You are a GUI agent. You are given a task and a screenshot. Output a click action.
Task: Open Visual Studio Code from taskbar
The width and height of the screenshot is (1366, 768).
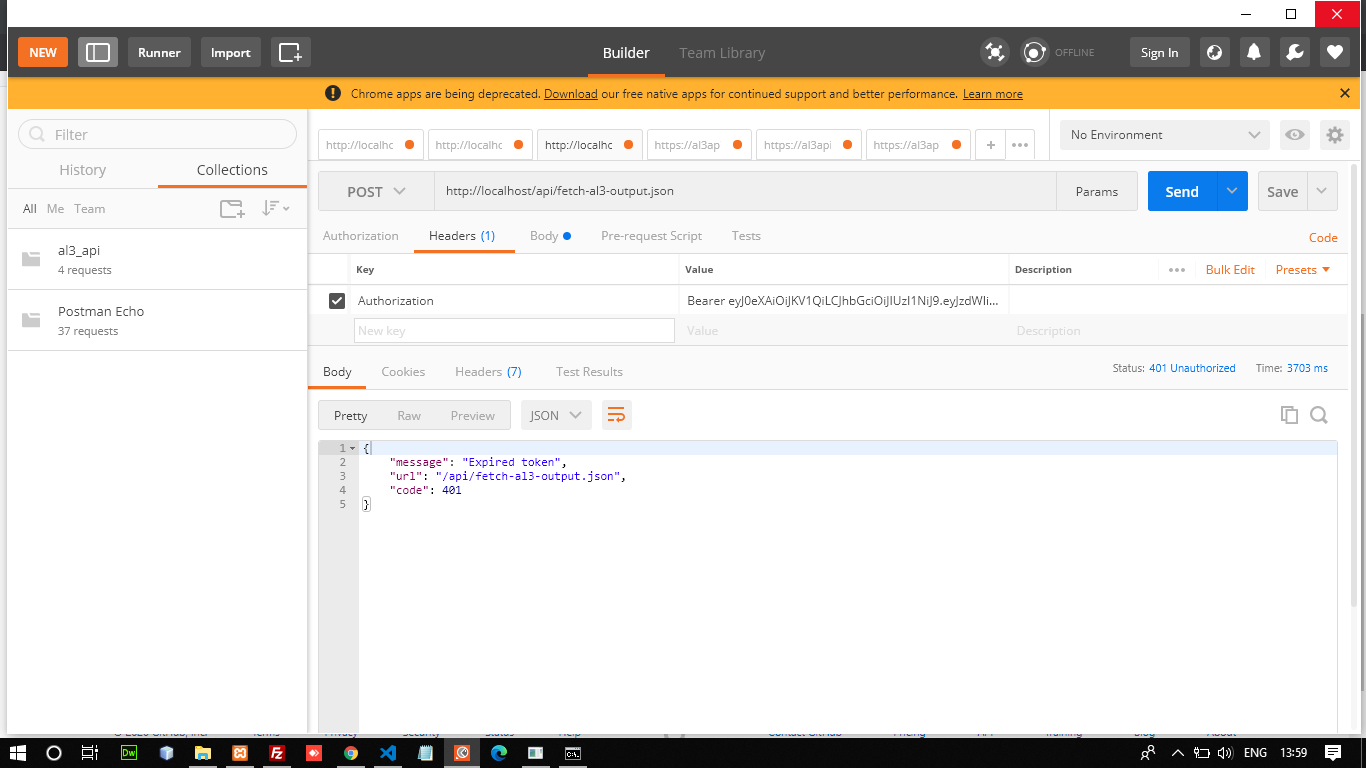388,753
